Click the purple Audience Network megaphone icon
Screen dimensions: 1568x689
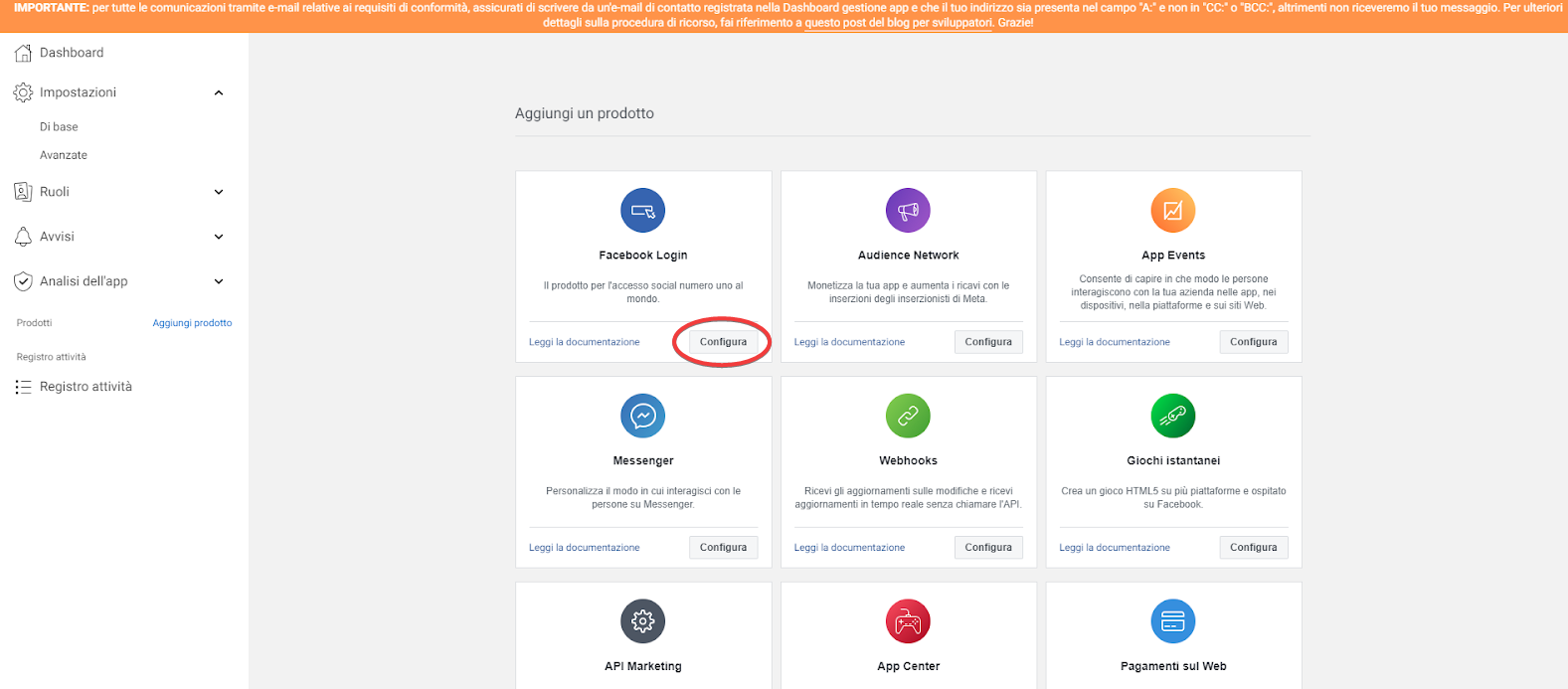[908, 211]
